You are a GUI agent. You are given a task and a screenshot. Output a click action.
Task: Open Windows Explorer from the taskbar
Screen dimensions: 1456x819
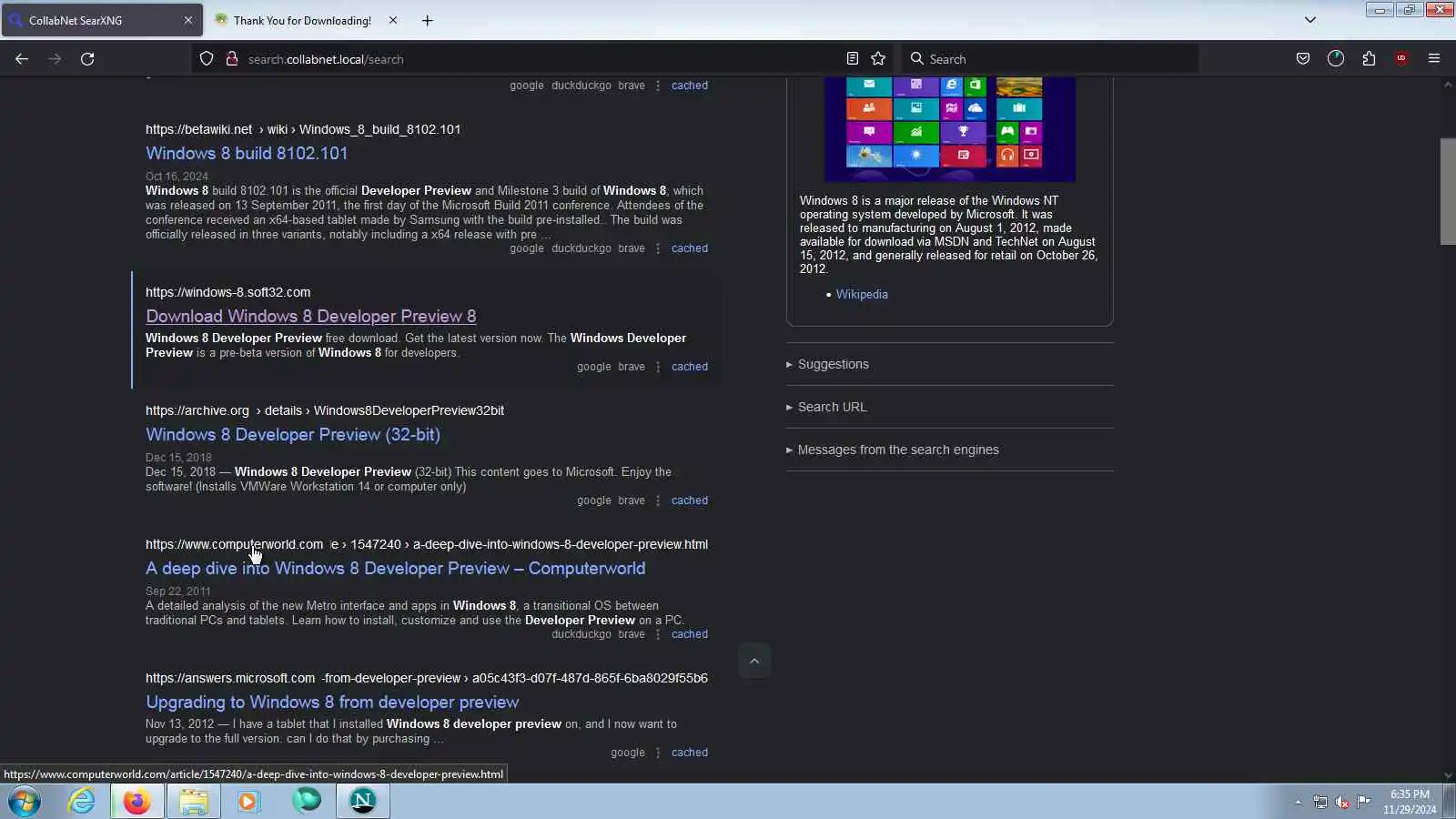point(193,802)
